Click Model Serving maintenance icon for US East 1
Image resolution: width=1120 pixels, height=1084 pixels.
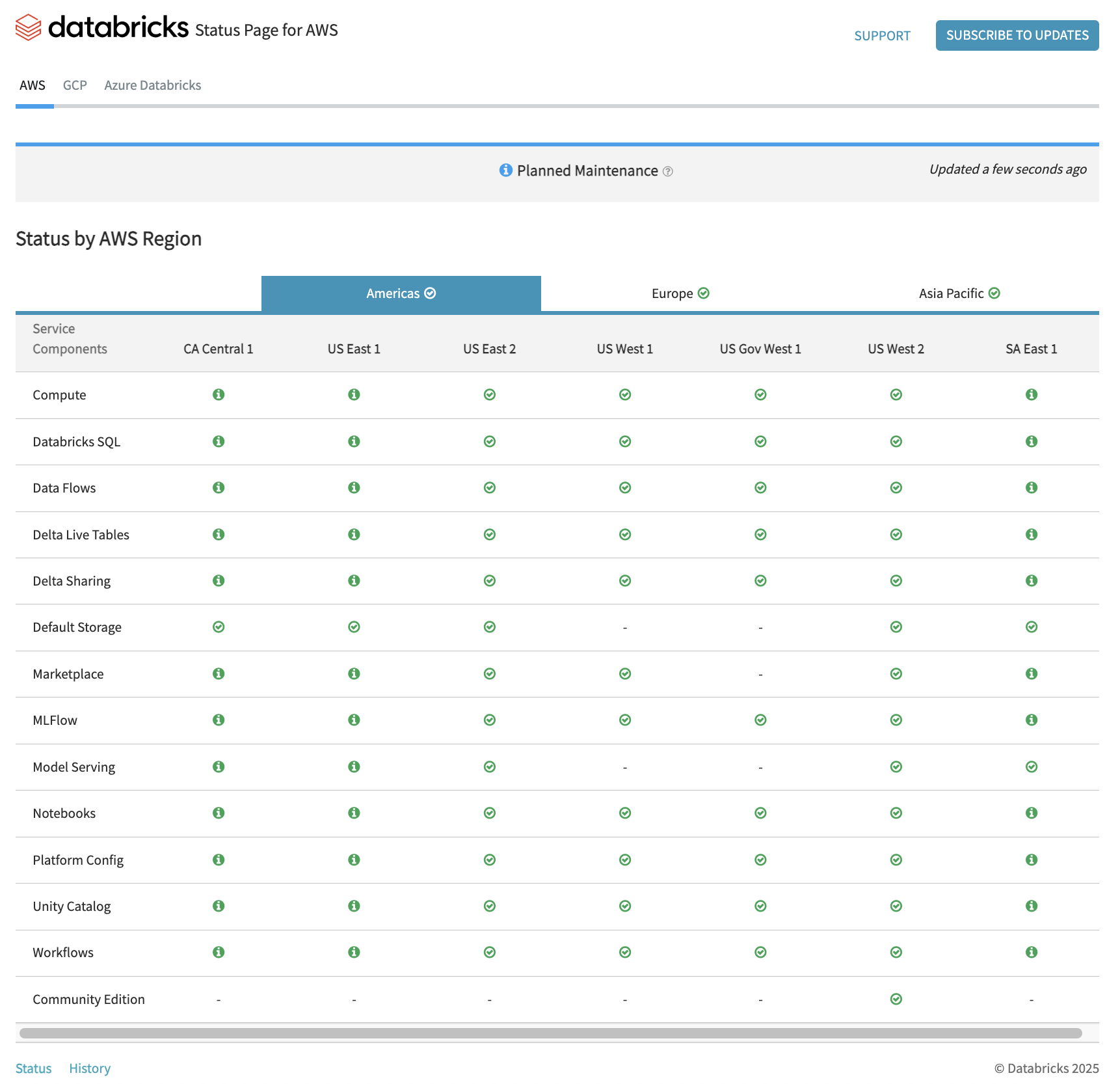(x=354, y=766)
